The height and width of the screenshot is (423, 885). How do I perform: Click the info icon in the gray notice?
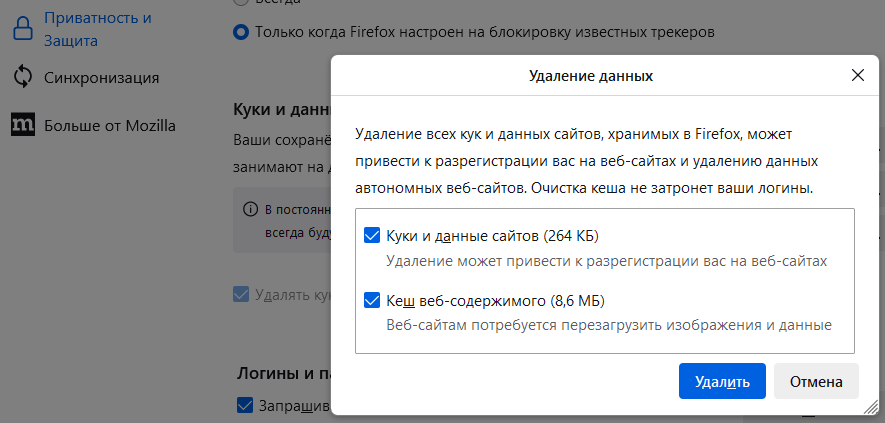[x=249, y=210]
